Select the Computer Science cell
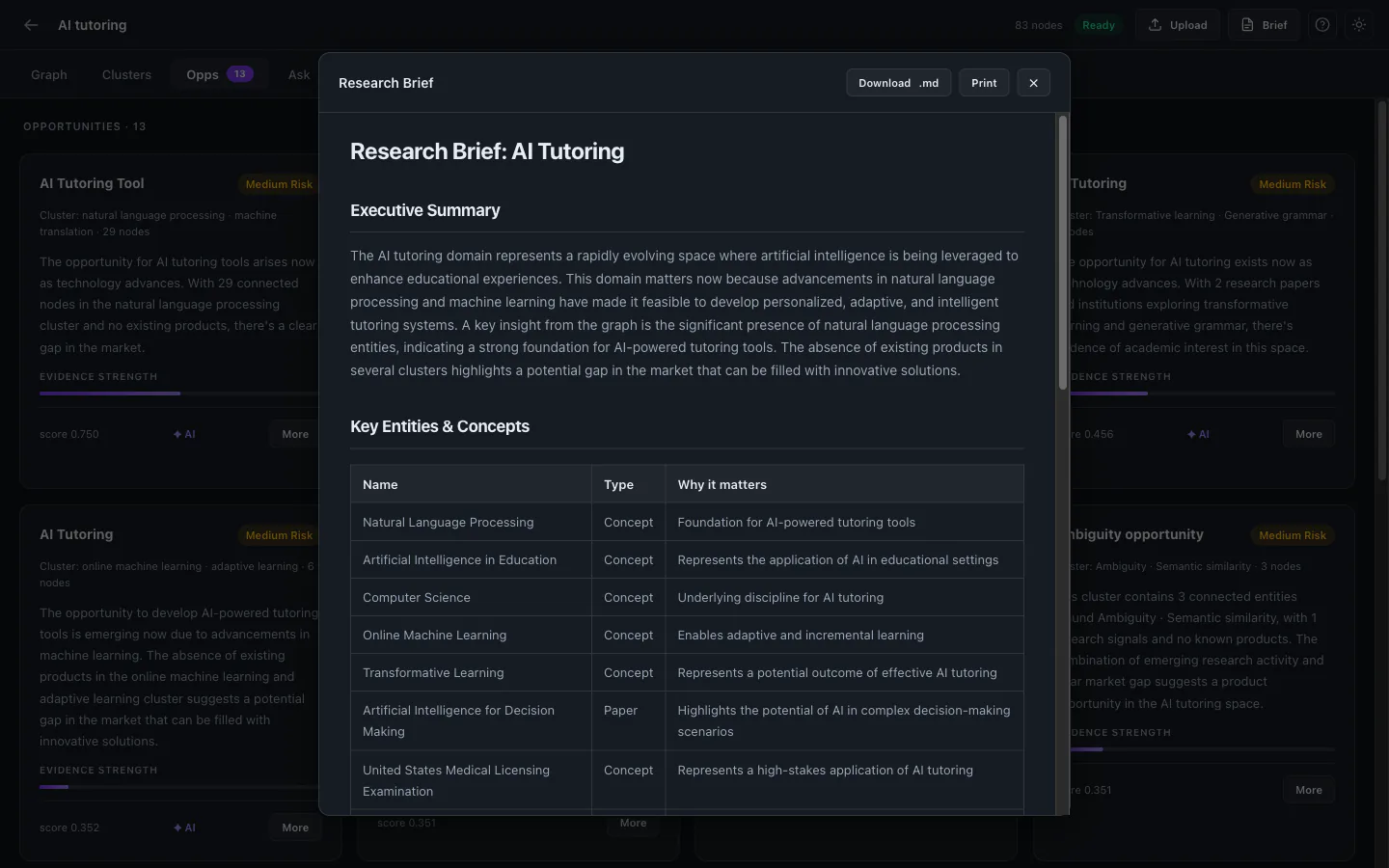1389x868 pixels. click(471, 597)
